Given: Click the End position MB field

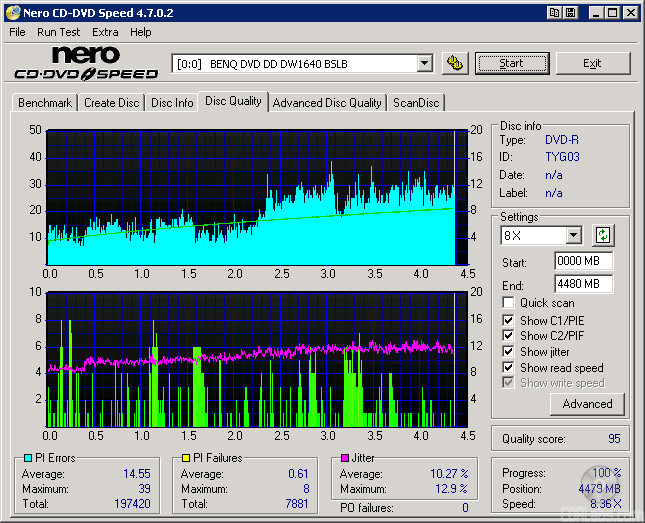Looking at the screenshot, I should coord(583,285).
